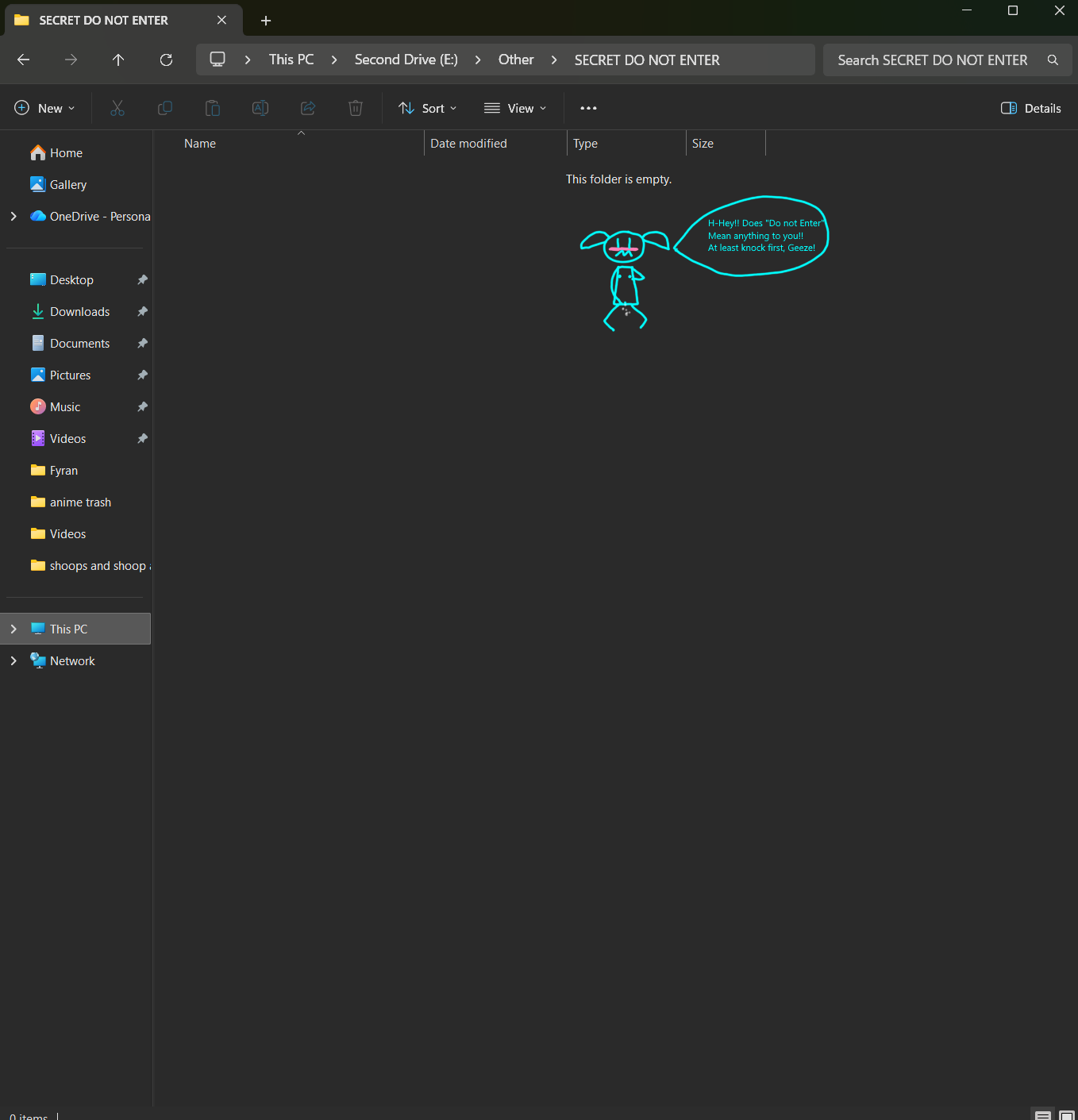This screenshot has height=1120, width=1078.
Task: Toggle the Details pane
Action: (1030, 108)
